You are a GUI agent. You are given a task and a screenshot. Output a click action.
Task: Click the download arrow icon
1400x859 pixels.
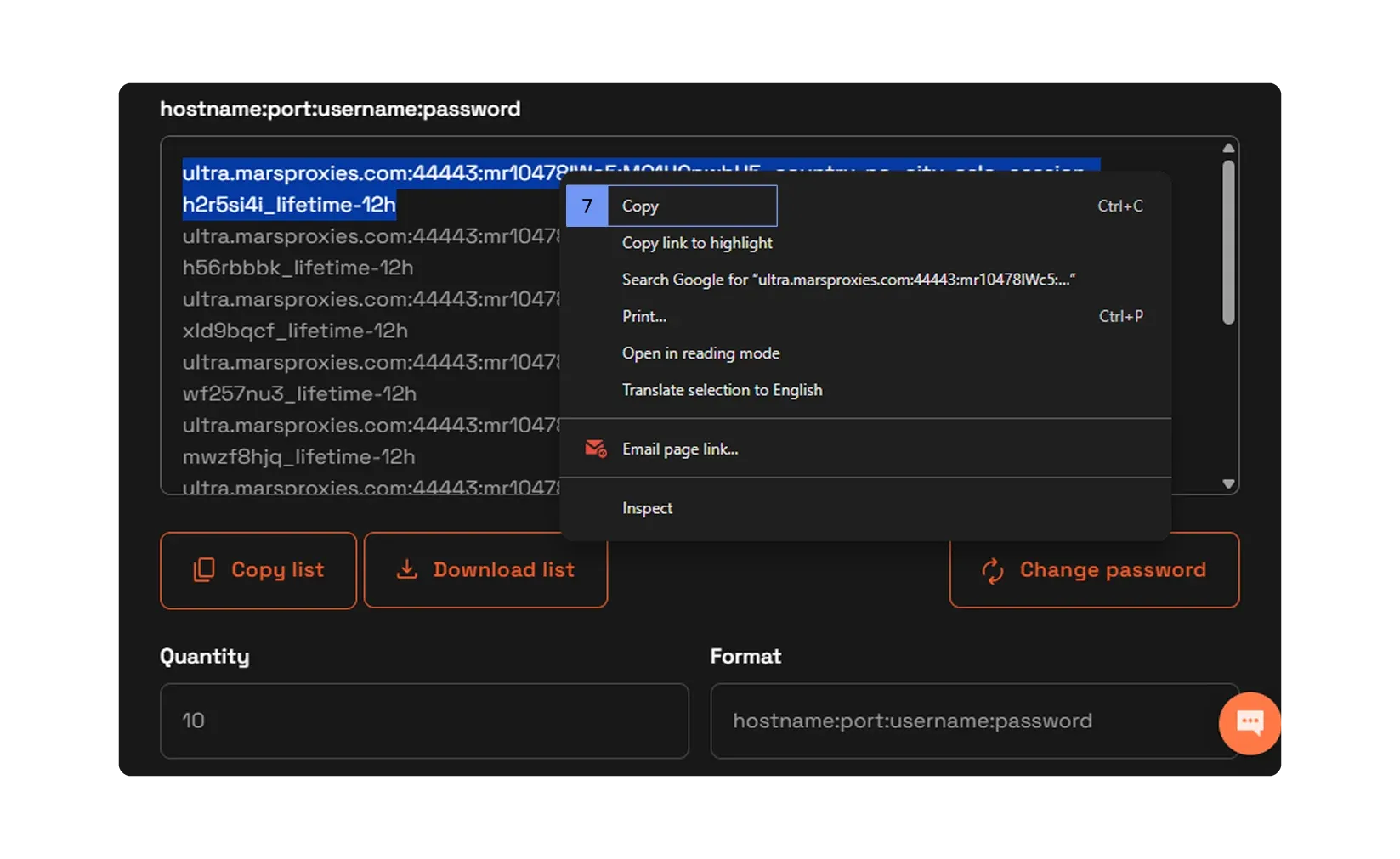point(407,569)
